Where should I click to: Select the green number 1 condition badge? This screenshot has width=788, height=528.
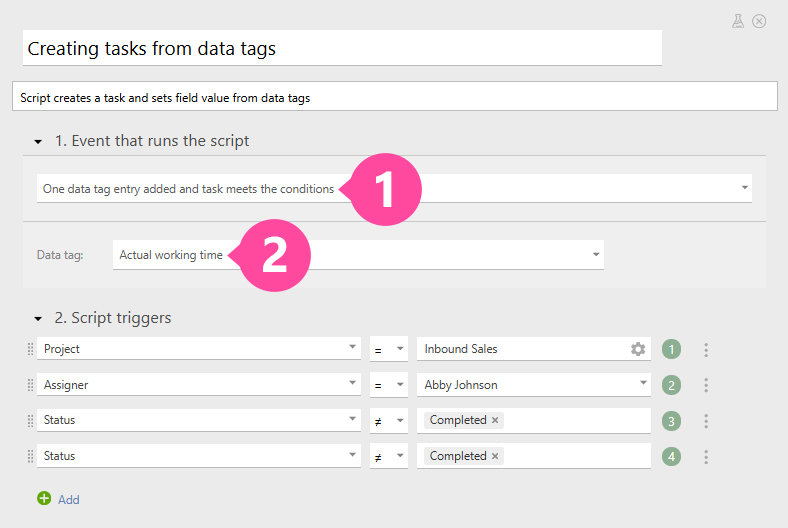pos(671,349)
